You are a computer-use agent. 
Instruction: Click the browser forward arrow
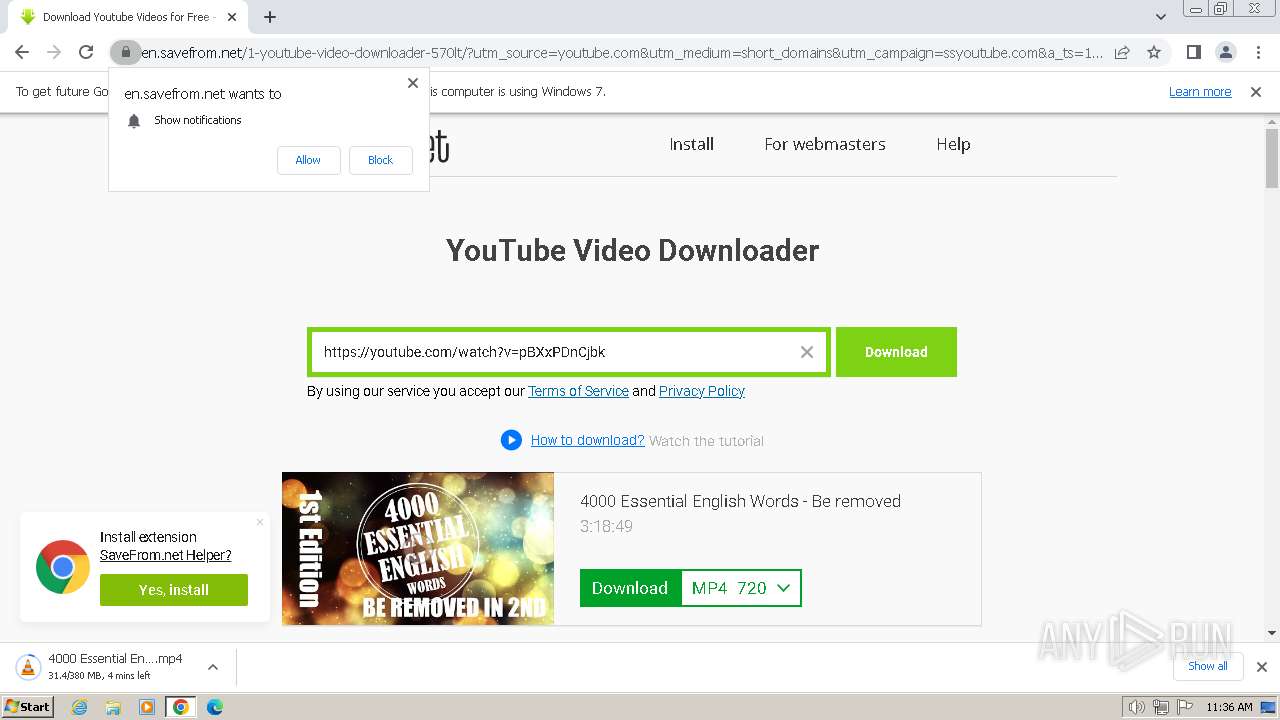tap(54, 52)
